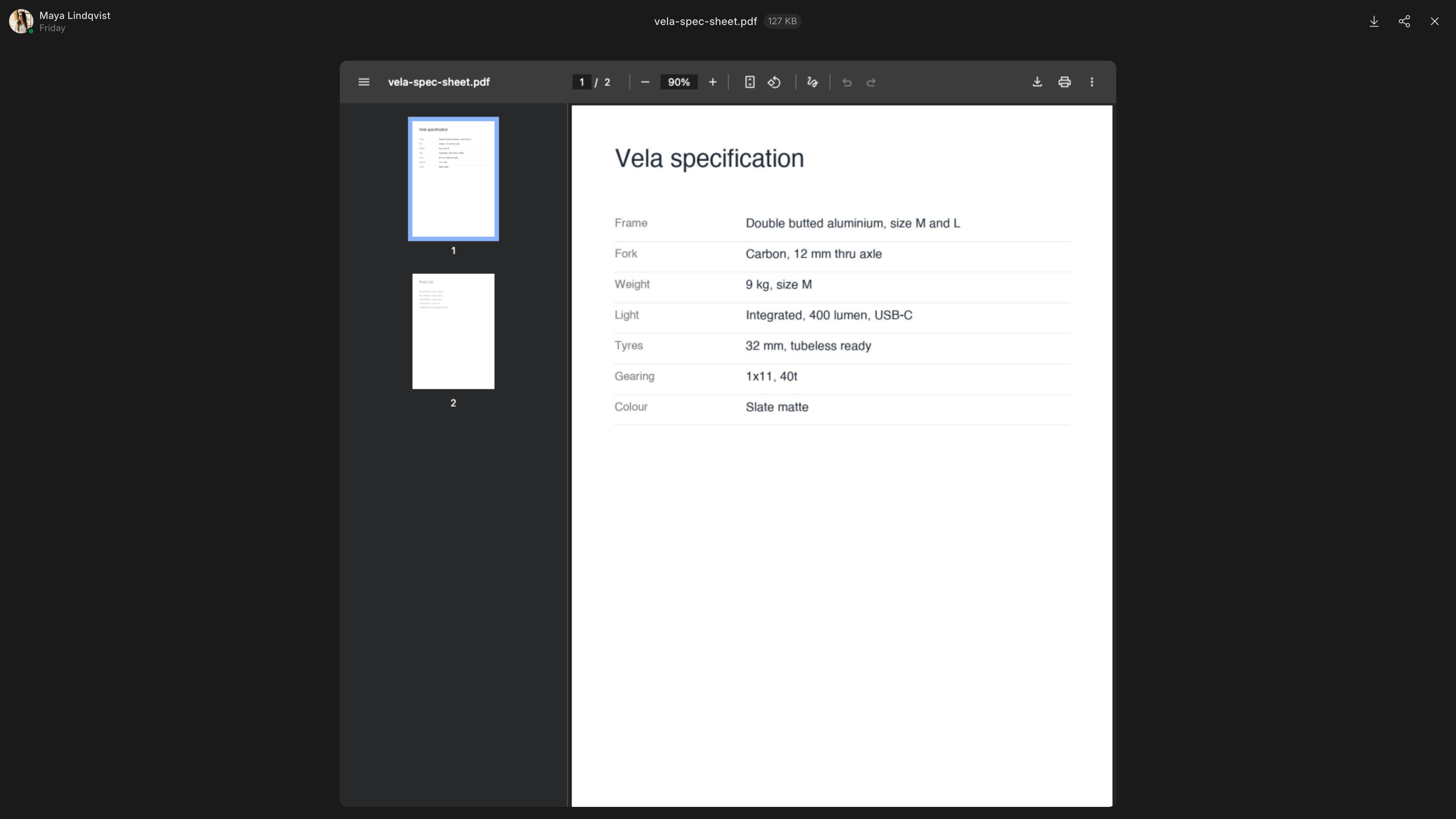Close the file preview overlay
Image resolution: width=1456 pixels, height=819 pixels.
[1434, 22]
